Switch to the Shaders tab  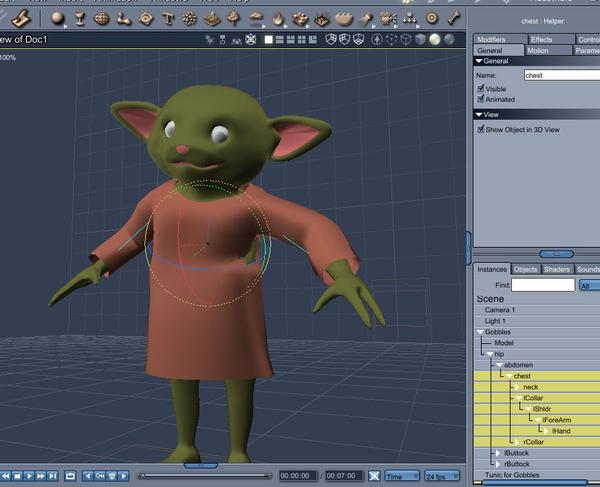point(557,269)
